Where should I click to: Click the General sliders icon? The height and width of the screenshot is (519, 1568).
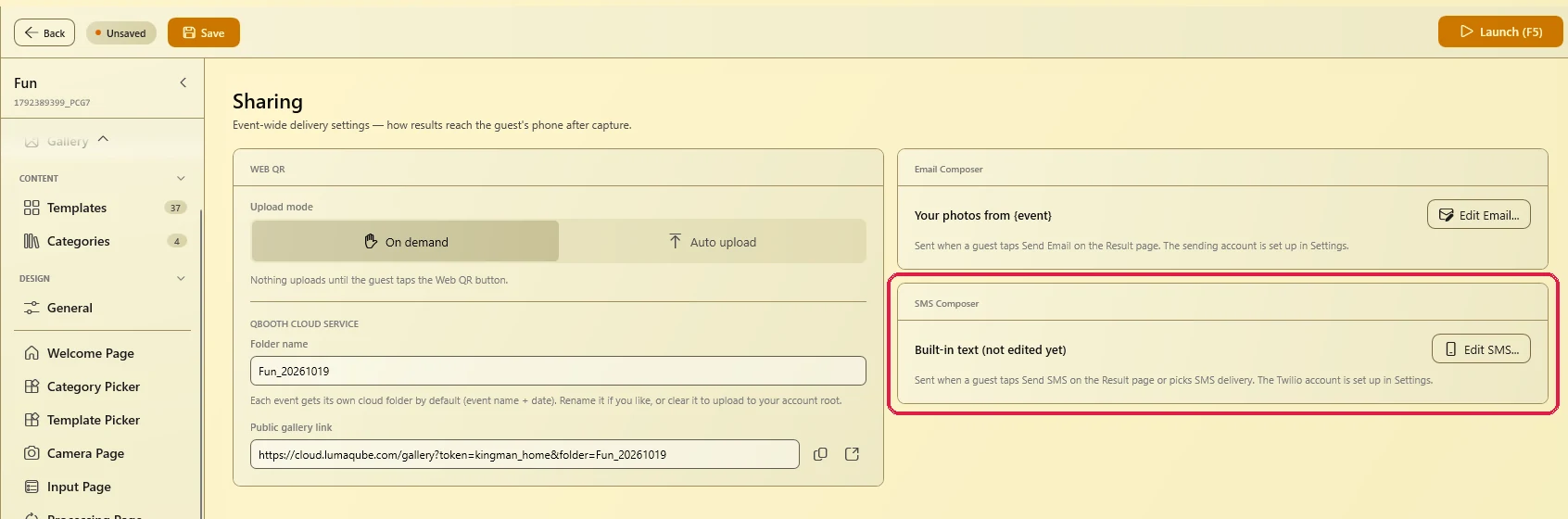click(x=32, y=308)
